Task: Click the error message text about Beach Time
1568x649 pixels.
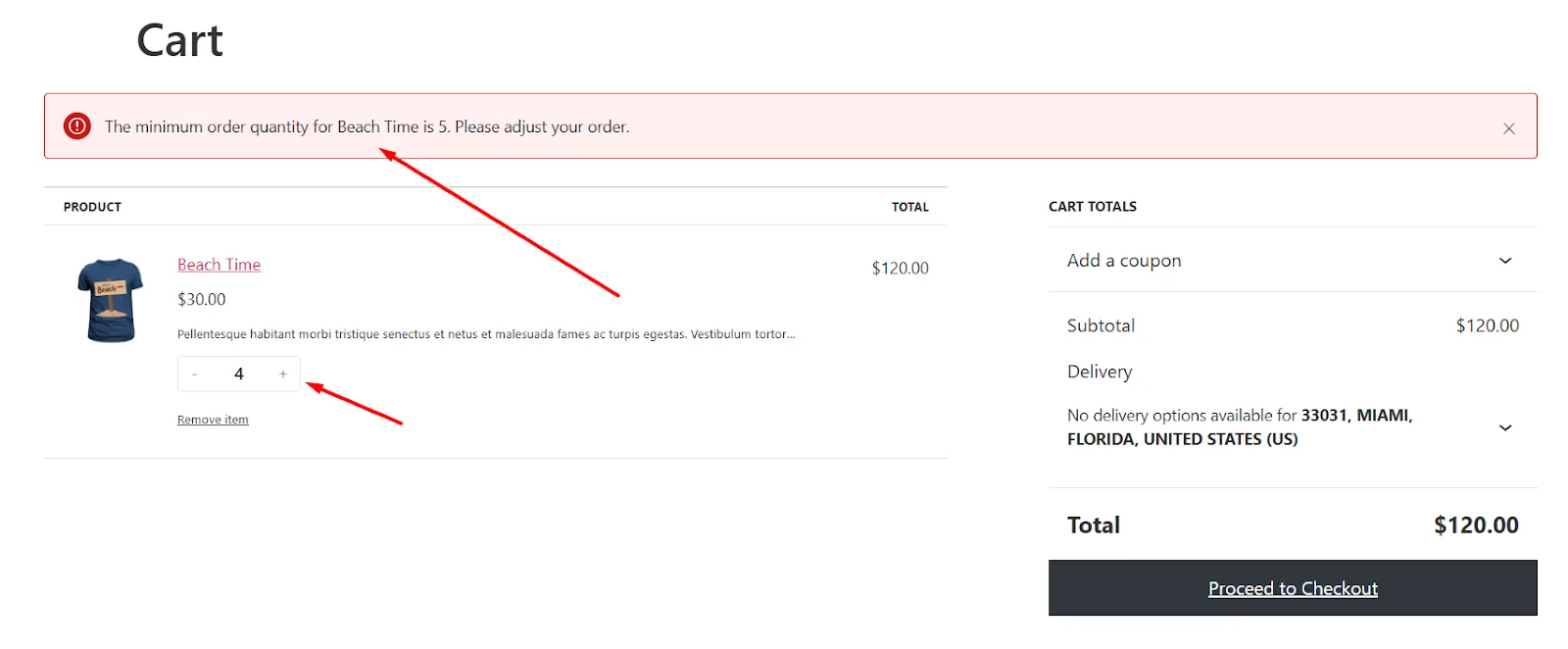Action: pos(367,126)
